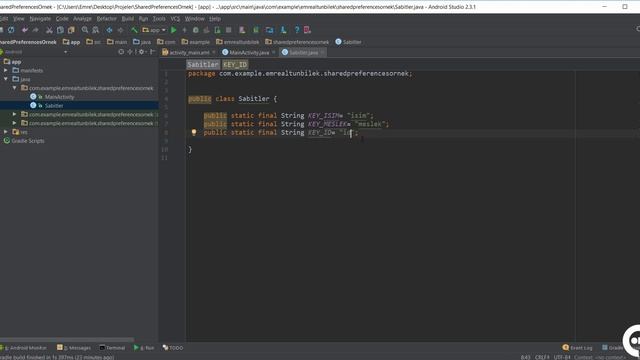This screenshot has width=640, height=360.
Task: Click the hide project panel icon
Action: point(153,52)
